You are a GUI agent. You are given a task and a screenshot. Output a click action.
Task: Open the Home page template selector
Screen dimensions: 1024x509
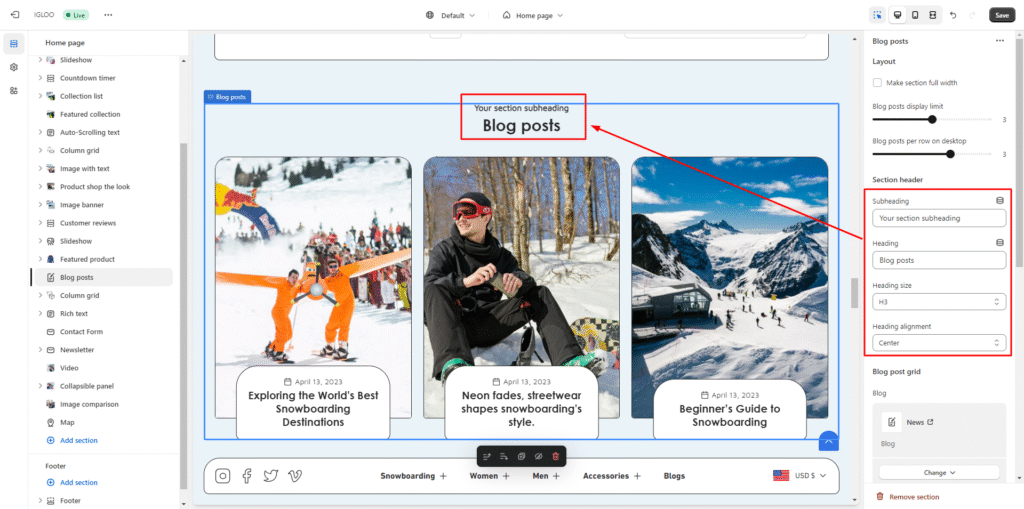[x=532, y=15]
